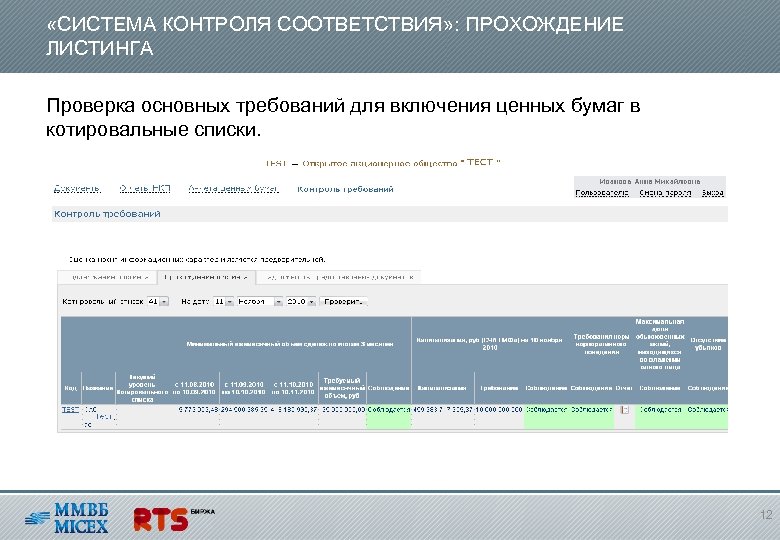Click the user name Иванова Анна Михайловна
This screenshot has height=540, width=780.
[x=650, y=181]
